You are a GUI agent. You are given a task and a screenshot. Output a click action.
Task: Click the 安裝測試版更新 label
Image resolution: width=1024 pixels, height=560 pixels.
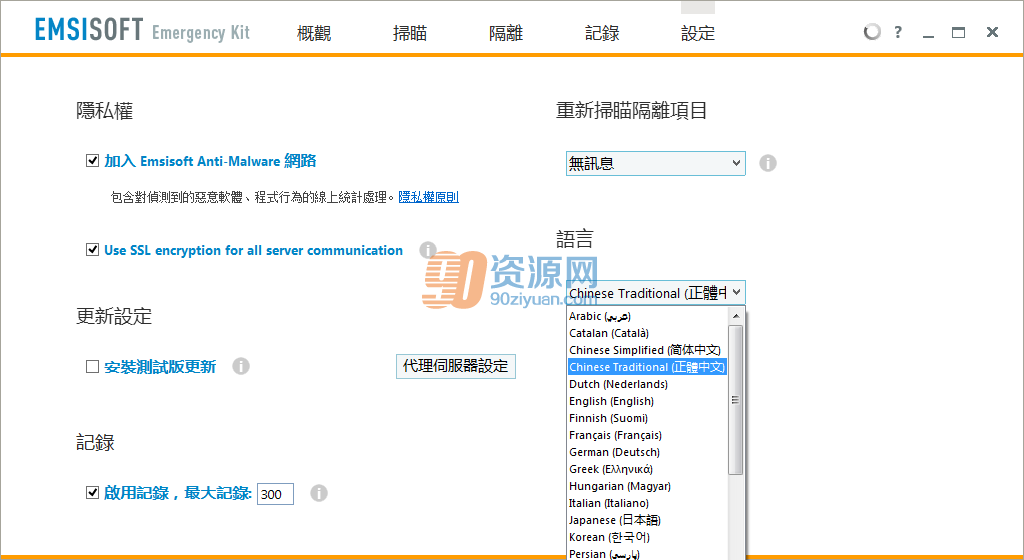click(160, 367)
